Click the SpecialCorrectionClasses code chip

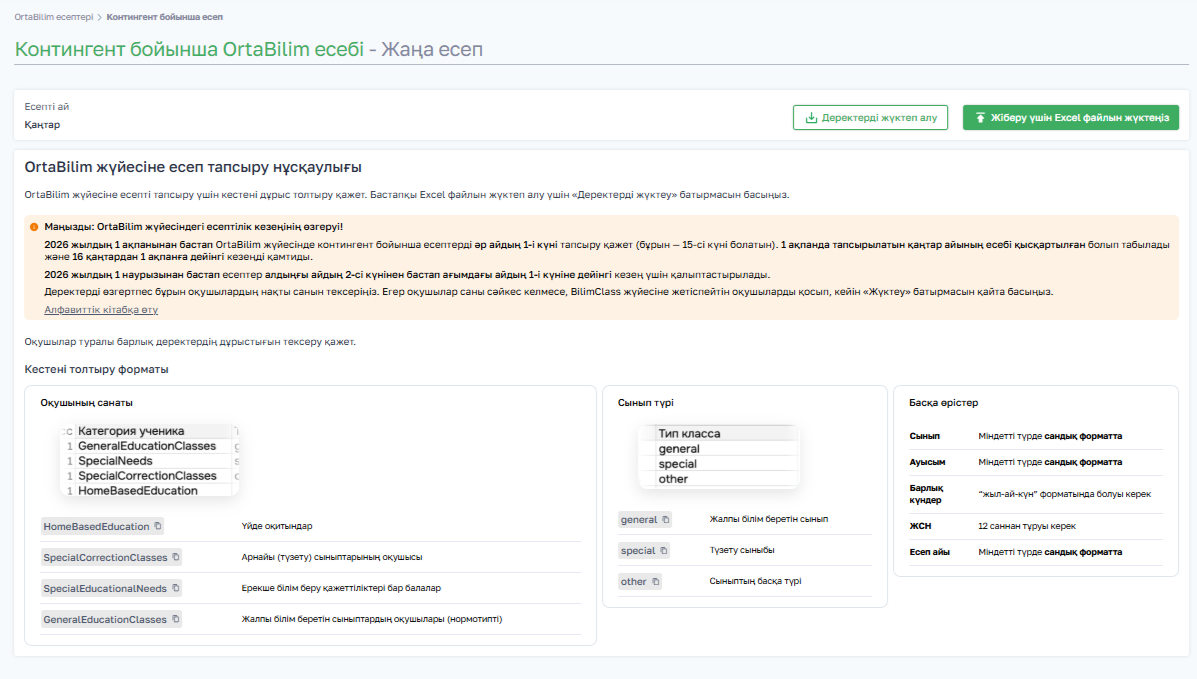coord(111,557)
